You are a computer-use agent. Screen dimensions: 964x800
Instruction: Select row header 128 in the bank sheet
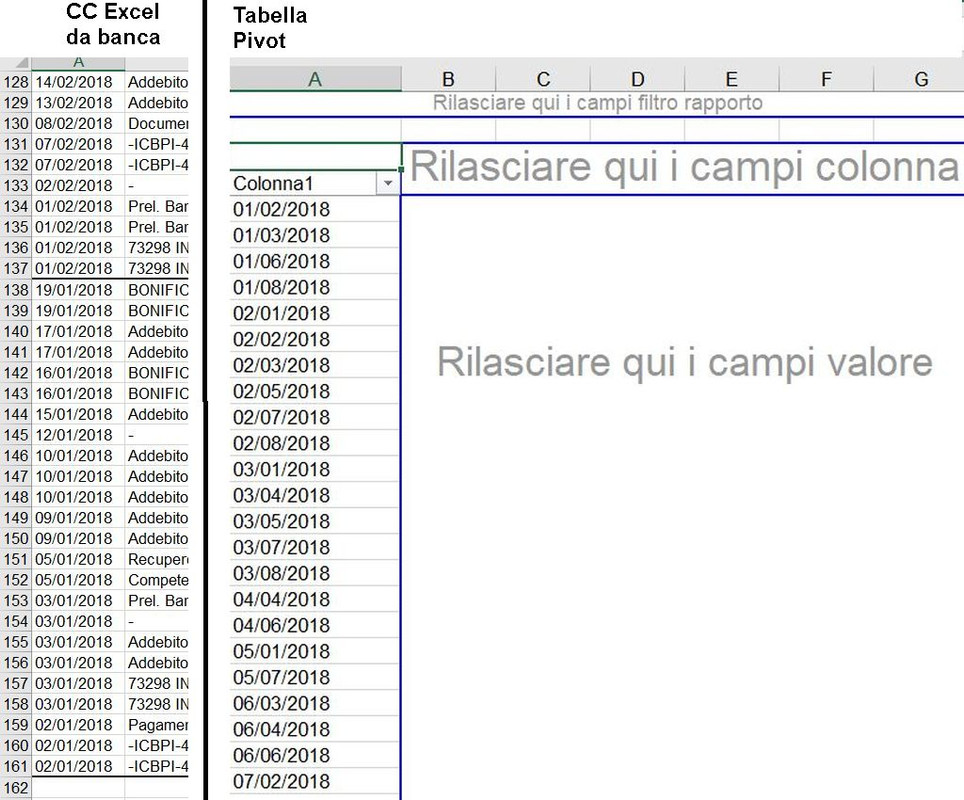(16, 82)
